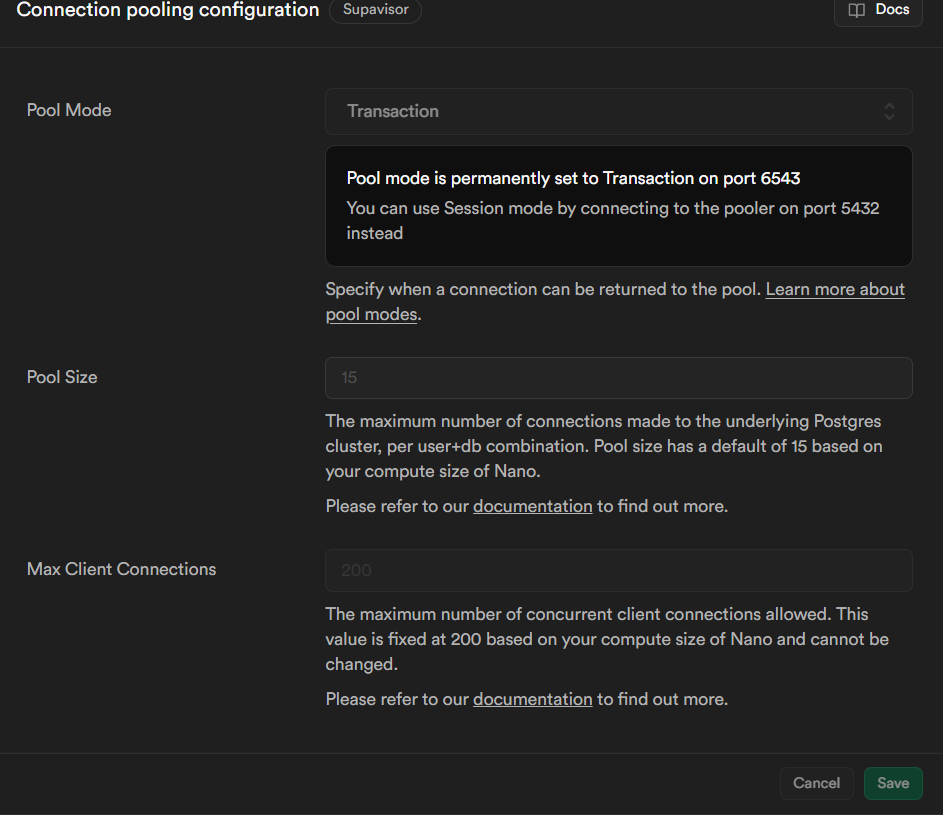Click the Pool size default of 15 description
943x815 pixels.
[604, 445]
